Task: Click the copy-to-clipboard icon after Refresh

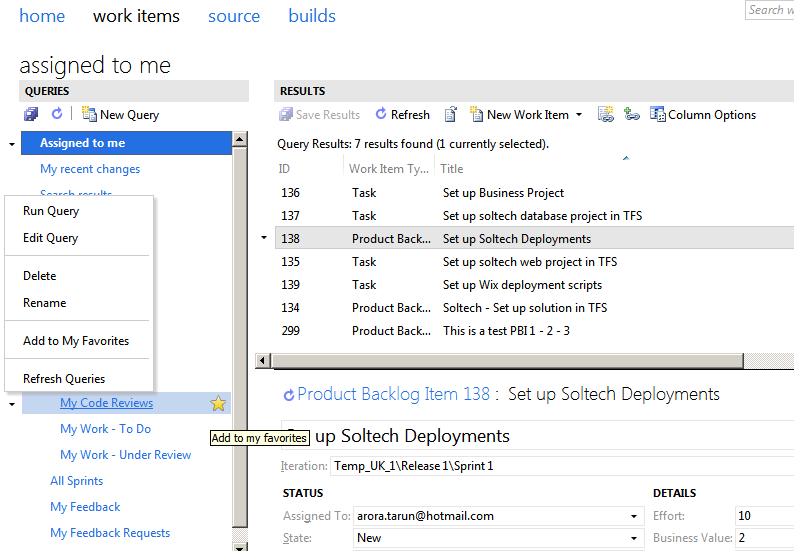Action: pos(450,115)
